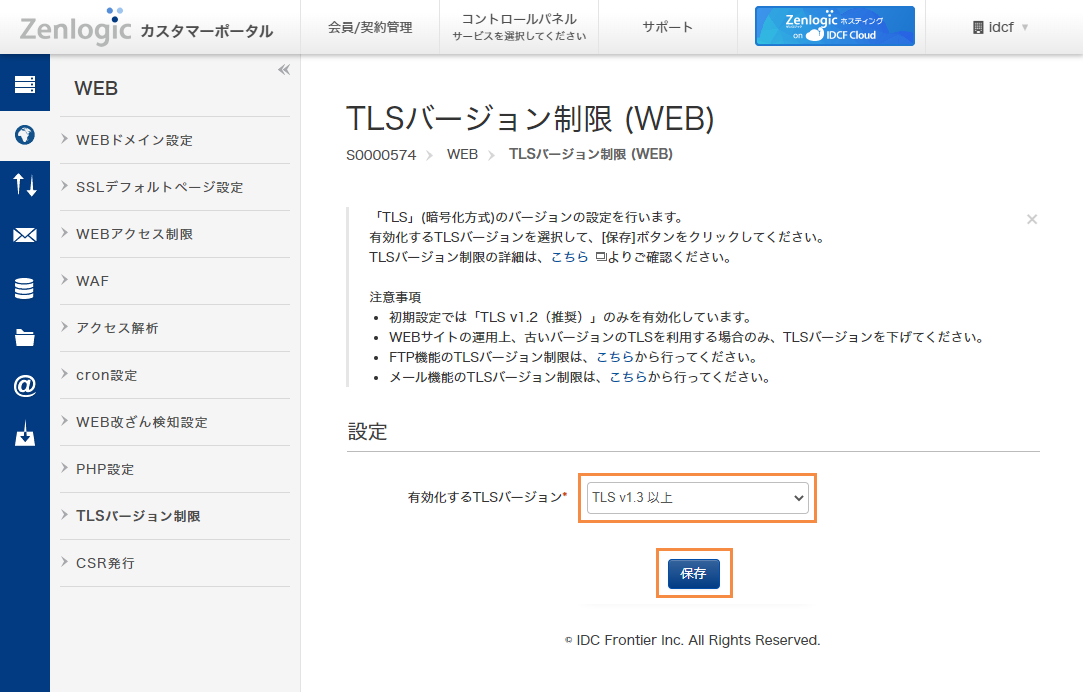This screenshot has height=692, width=1083.
Task: Follow the FTP TLS restriction こちら link
Action: pos(615,357)
